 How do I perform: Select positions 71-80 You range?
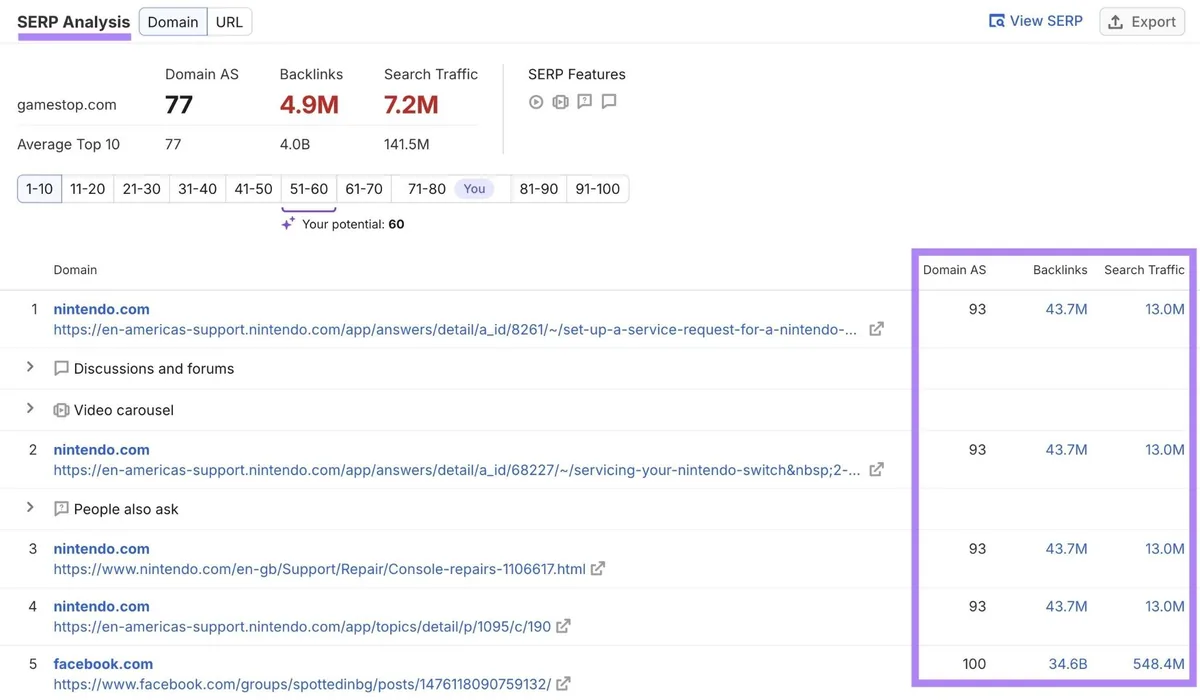[x=451, y=189]
